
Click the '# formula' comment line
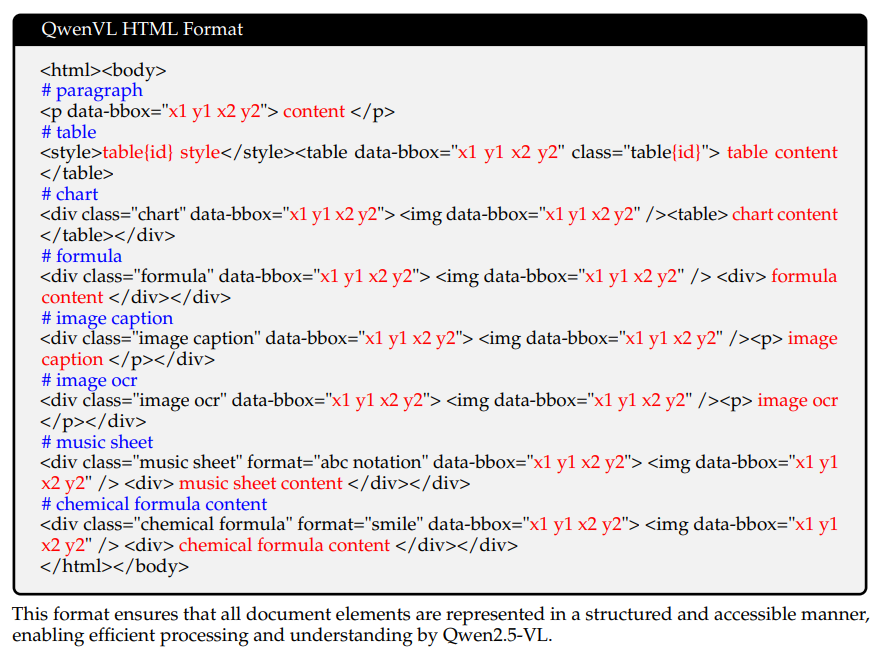[x=81, y=256]
